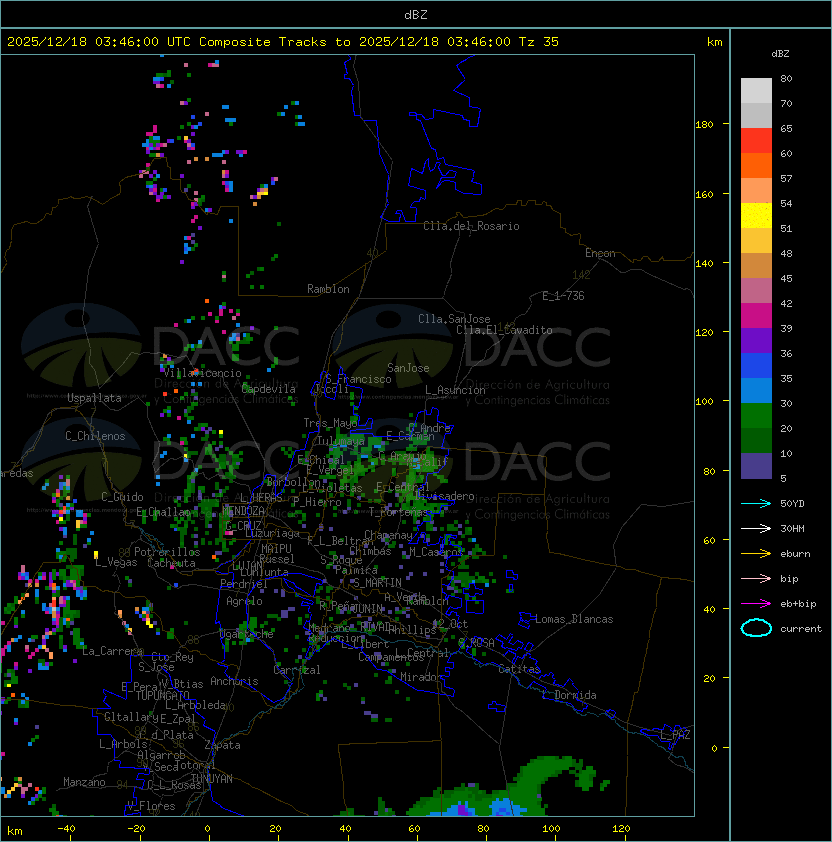
Task: Click the 'L_Dormida' map label
Action: click(569, 695)
